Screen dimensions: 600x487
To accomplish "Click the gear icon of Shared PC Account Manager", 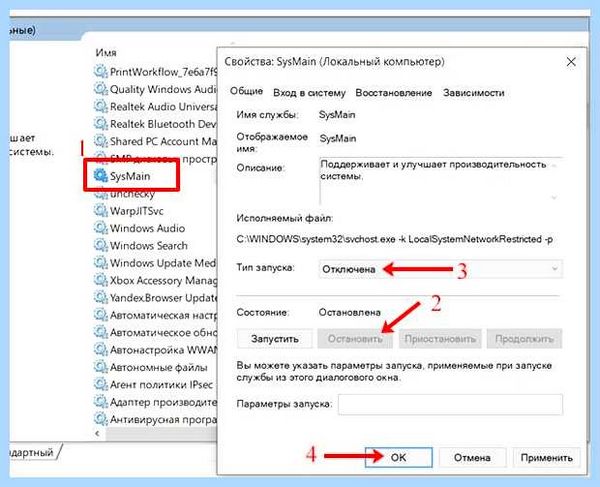I will coord(101,141).
